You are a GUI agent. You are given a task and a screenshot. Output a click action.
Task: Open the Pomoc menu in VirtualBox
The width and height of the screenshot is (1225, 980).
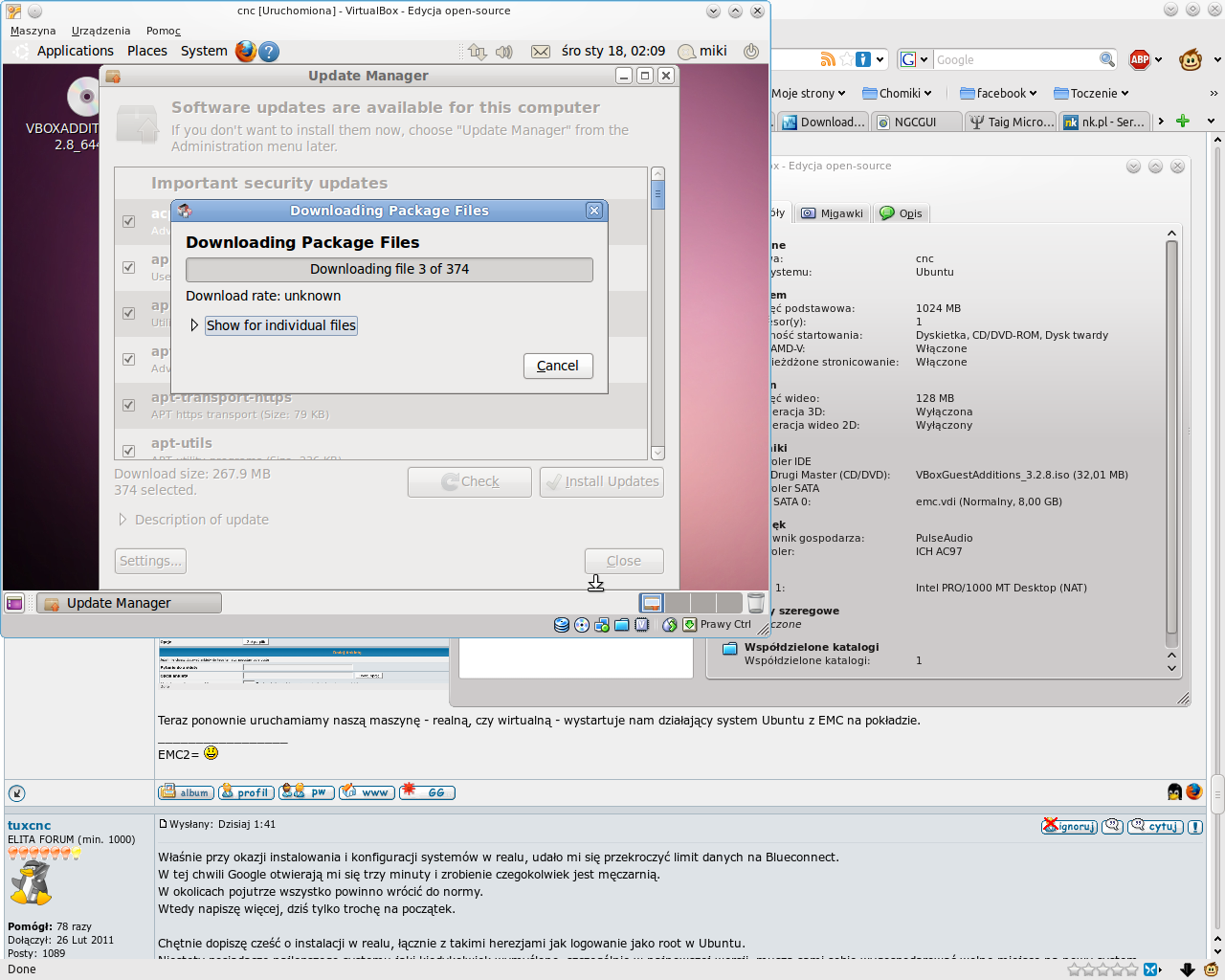tap(164, 31)
